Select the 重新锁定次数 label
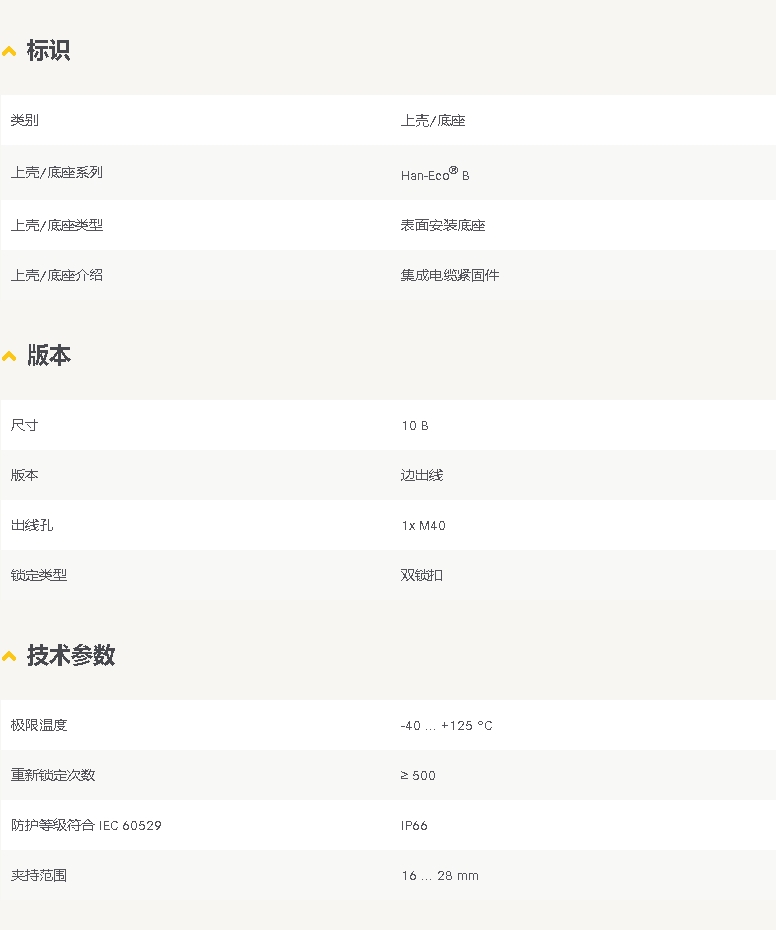The width and height of the screenshot is (776, 930). (x=53, y=775)
